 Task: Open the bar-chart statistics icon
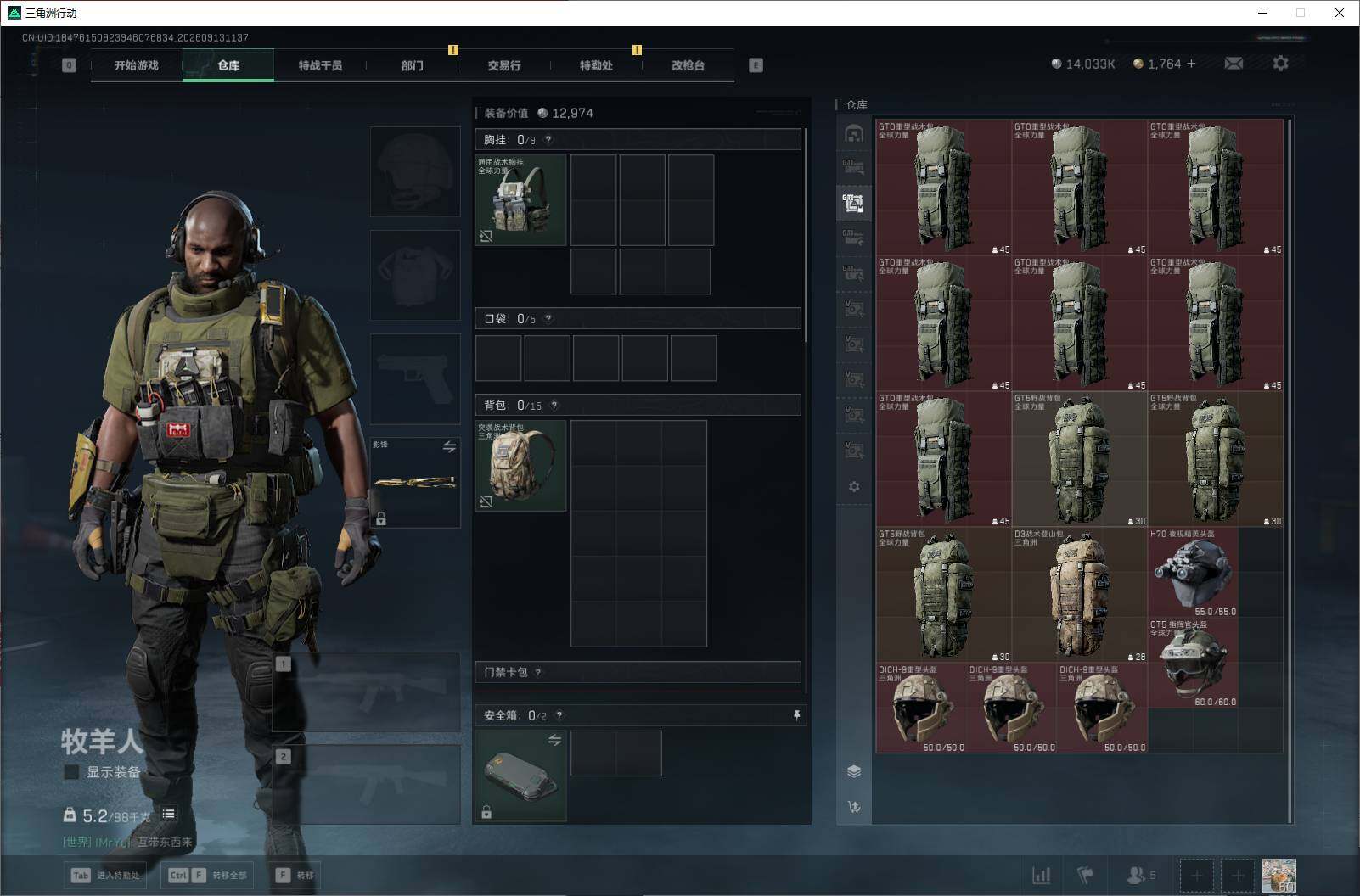[x=1041, y=875]
